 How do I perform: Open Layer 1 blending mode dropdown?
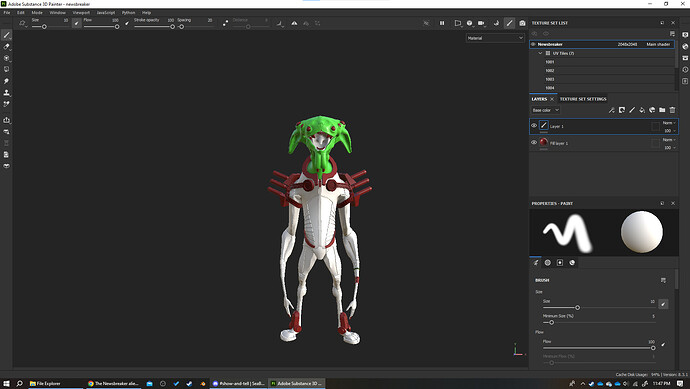tap(669, 123)
